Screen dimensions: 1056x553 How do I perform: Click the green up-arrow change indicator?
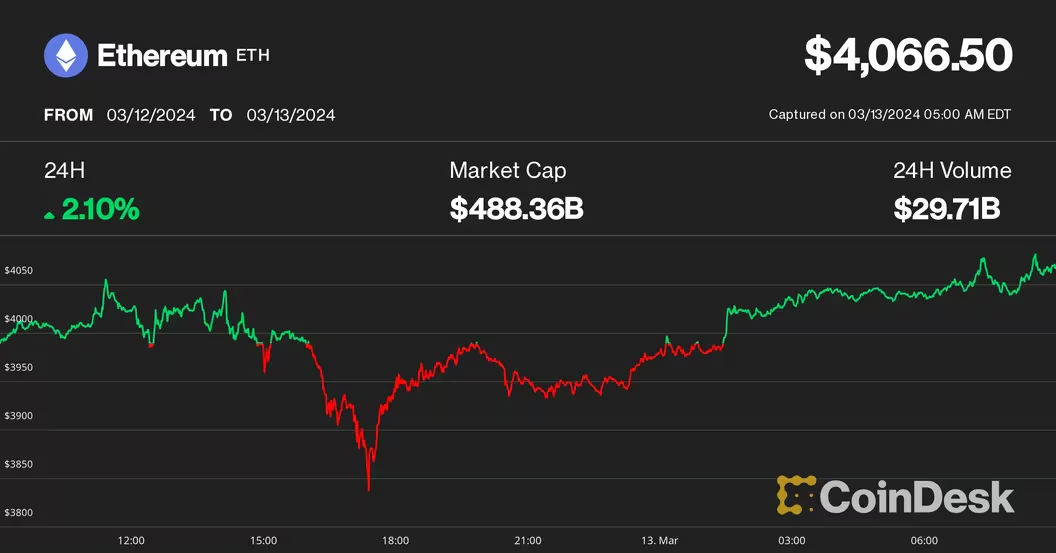(x=49, y=211)
